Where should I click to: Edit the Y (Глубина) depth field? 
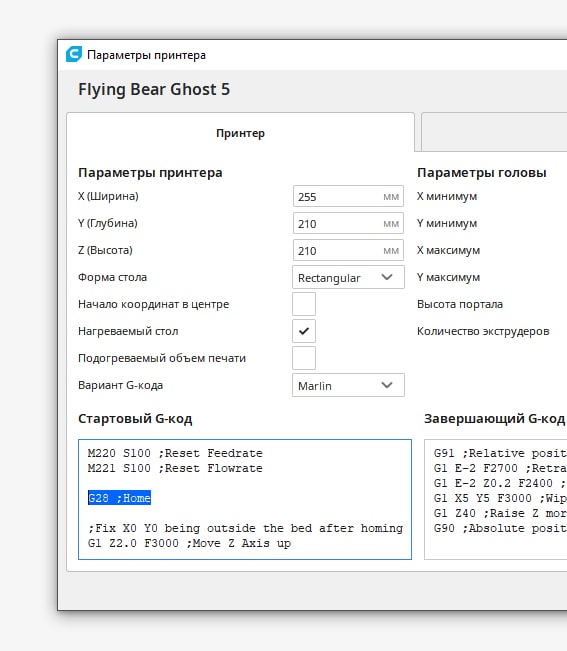pyautogui.click(x=348, y=223)
